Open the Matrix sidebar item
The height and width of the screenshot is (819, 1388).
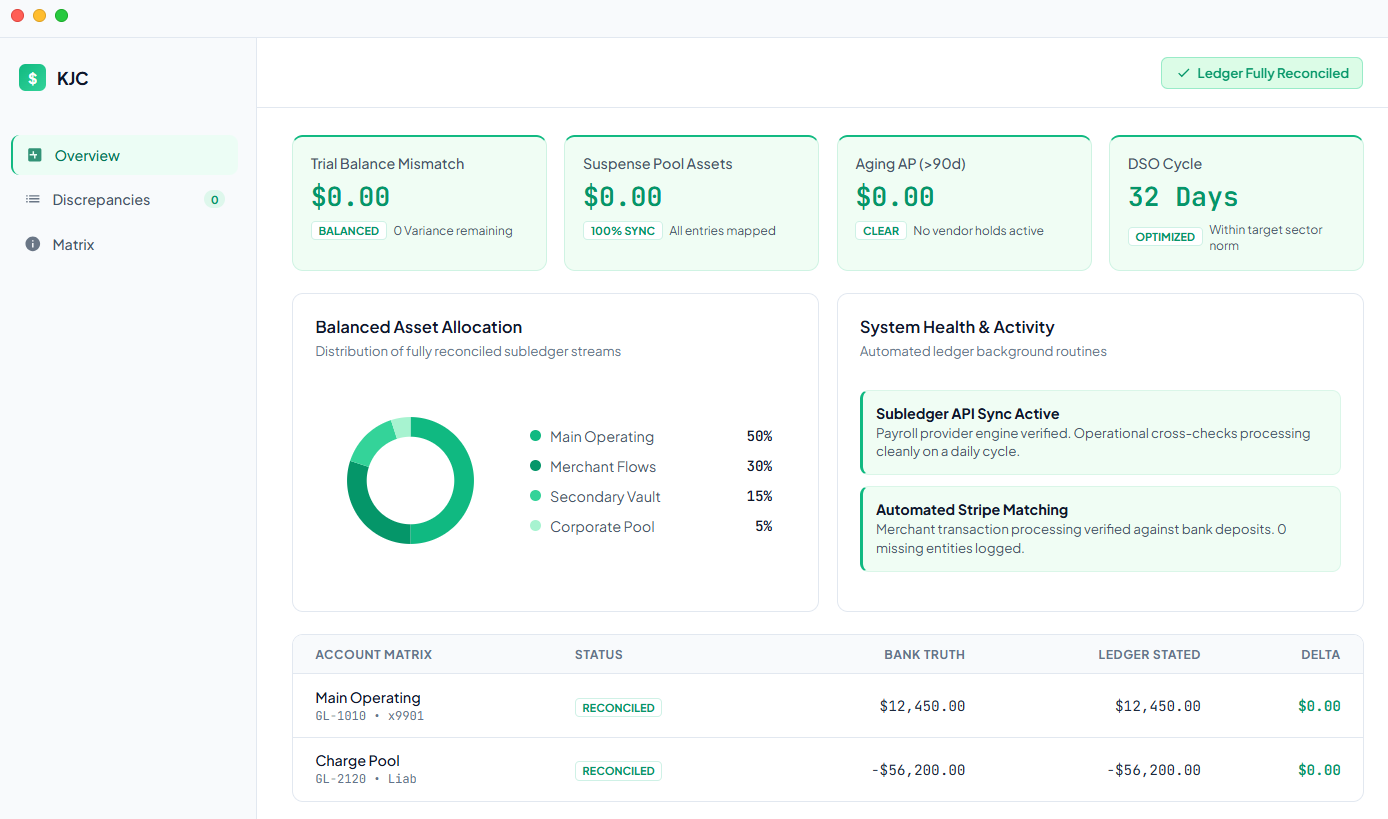click(x=125, y=244)
